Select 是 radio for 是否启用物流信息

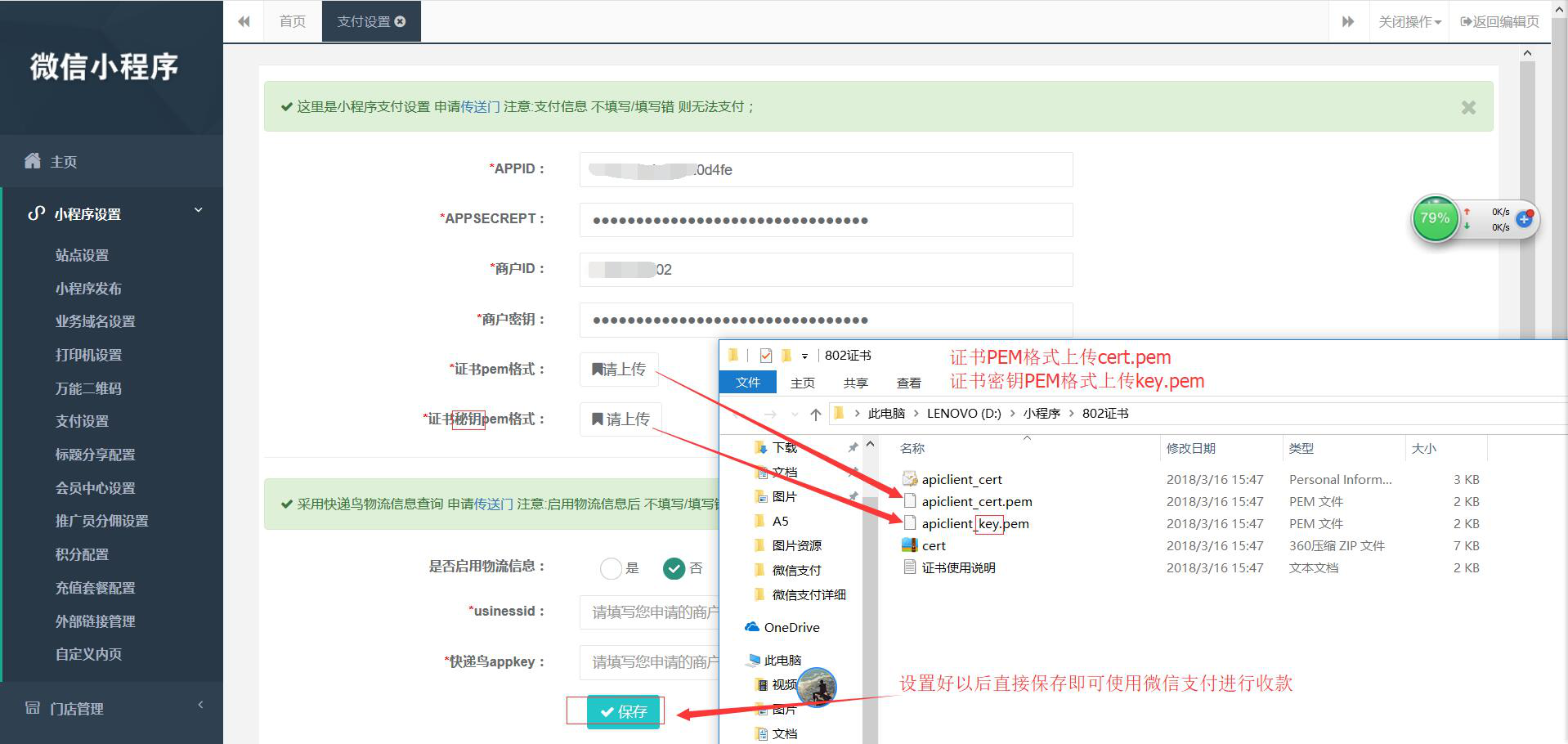[611, 568]
